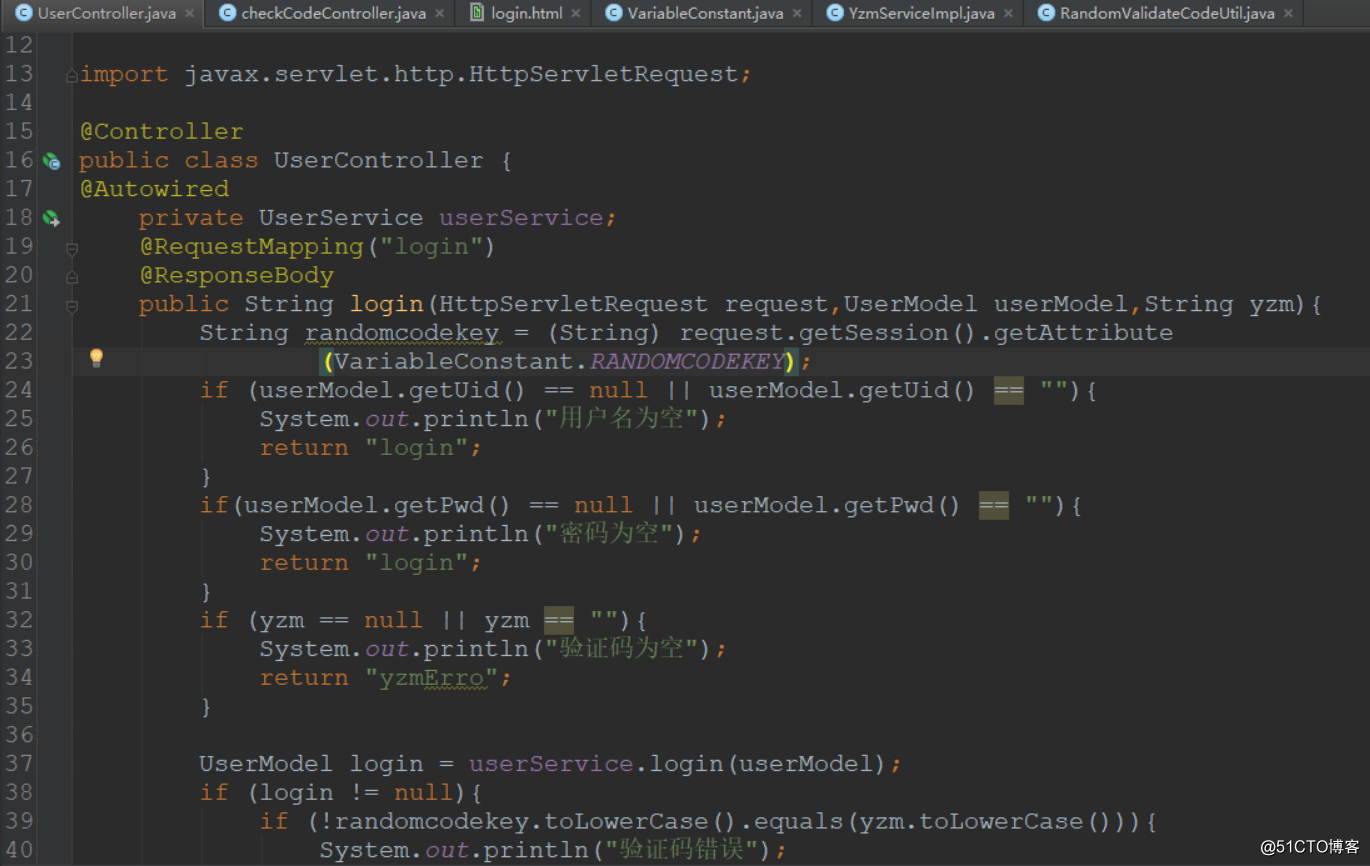Click the purple userService field on line 18

tap(521, 218)
